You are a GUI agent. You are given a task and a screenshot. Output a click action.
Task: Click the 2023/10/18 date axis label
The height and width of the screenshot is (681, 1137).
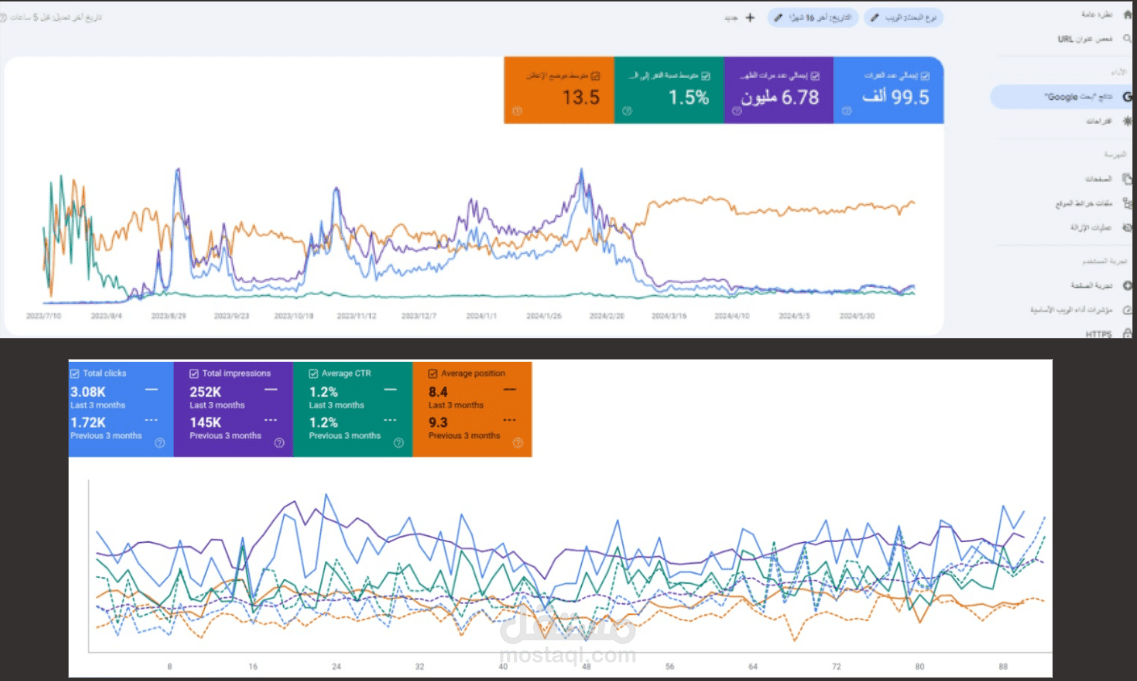[x=294, y=316]
